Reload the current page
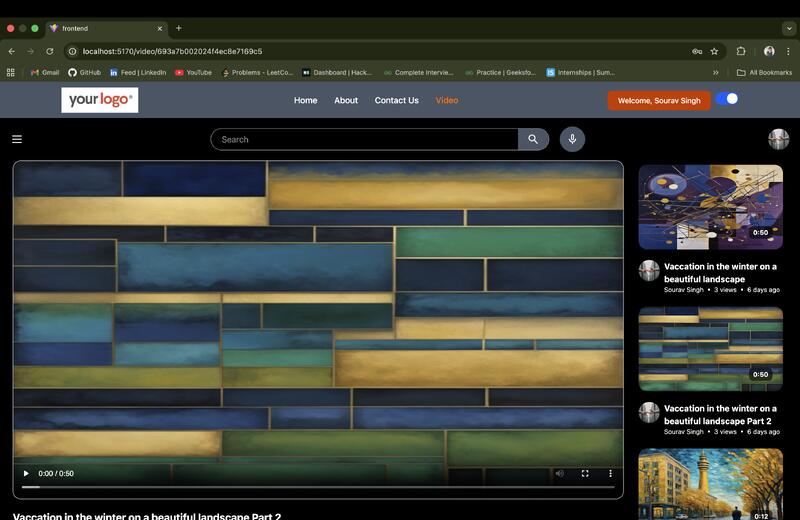The height and width of the screenshot is (520, 800). (49, 51)
